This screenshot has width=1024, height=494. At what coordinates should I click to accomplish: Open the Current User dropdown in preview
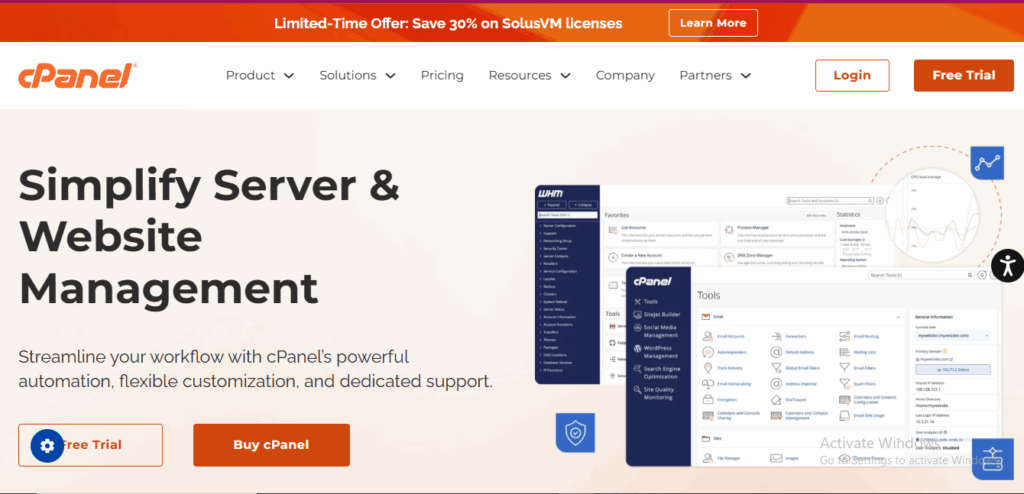(x=953, y=335)
